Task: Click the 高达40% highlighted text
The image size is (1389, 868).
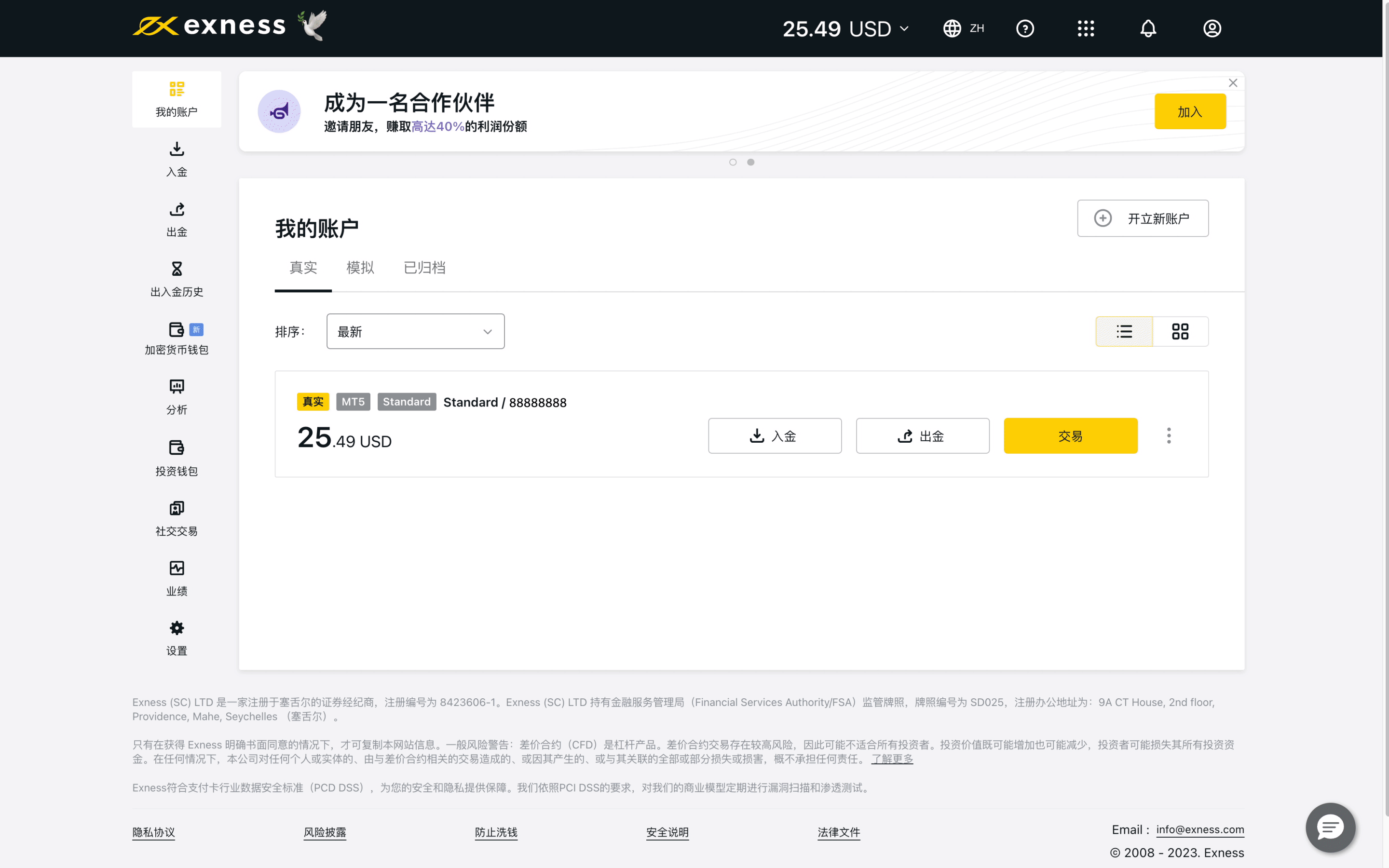Action: (x=437, y=126)
